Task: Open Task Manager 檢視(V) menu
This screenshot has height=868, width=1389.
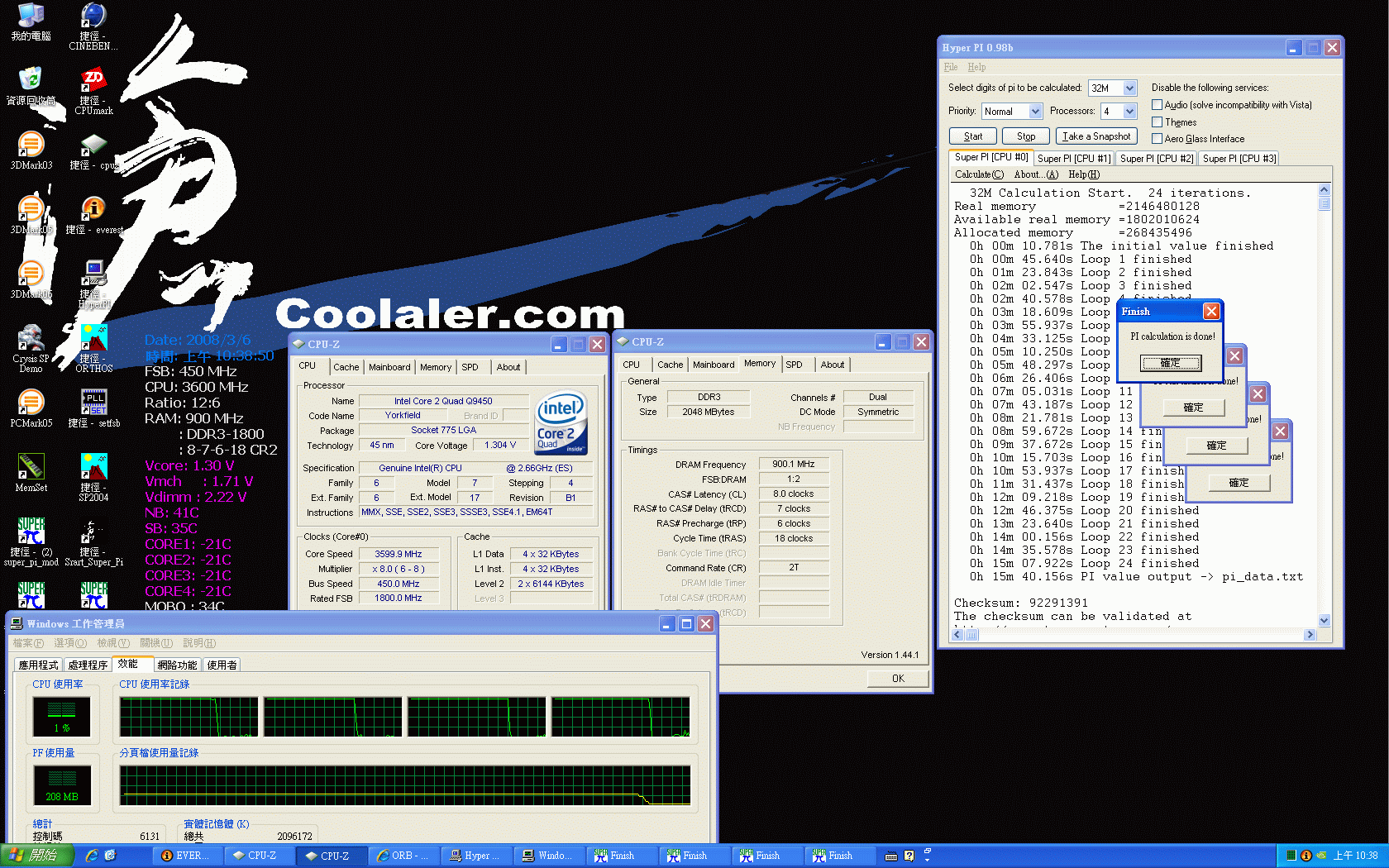Action: [x=113, y=643]
